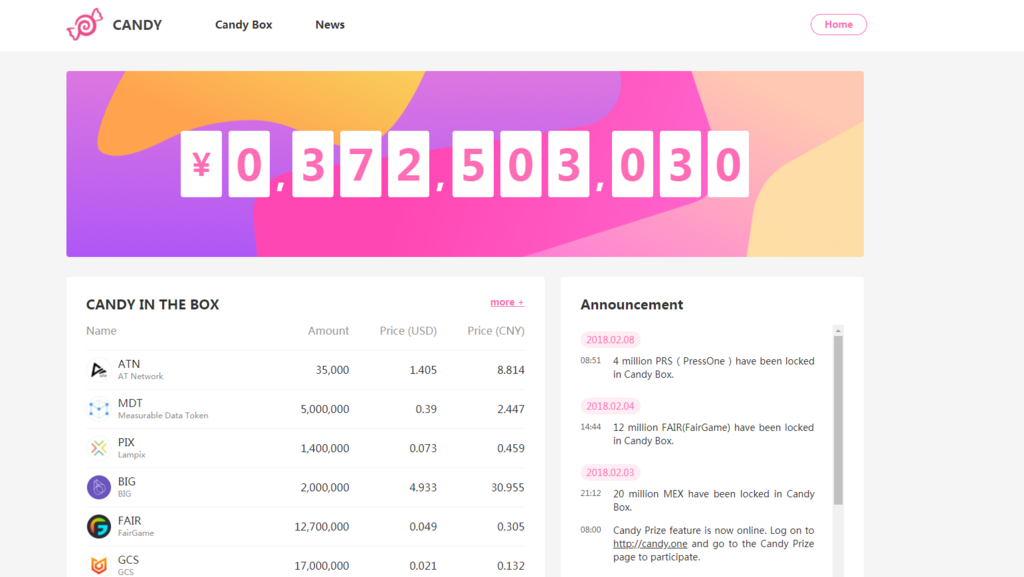
Task: Click the AT Network subtitle
Action: [x=140, y=377]
